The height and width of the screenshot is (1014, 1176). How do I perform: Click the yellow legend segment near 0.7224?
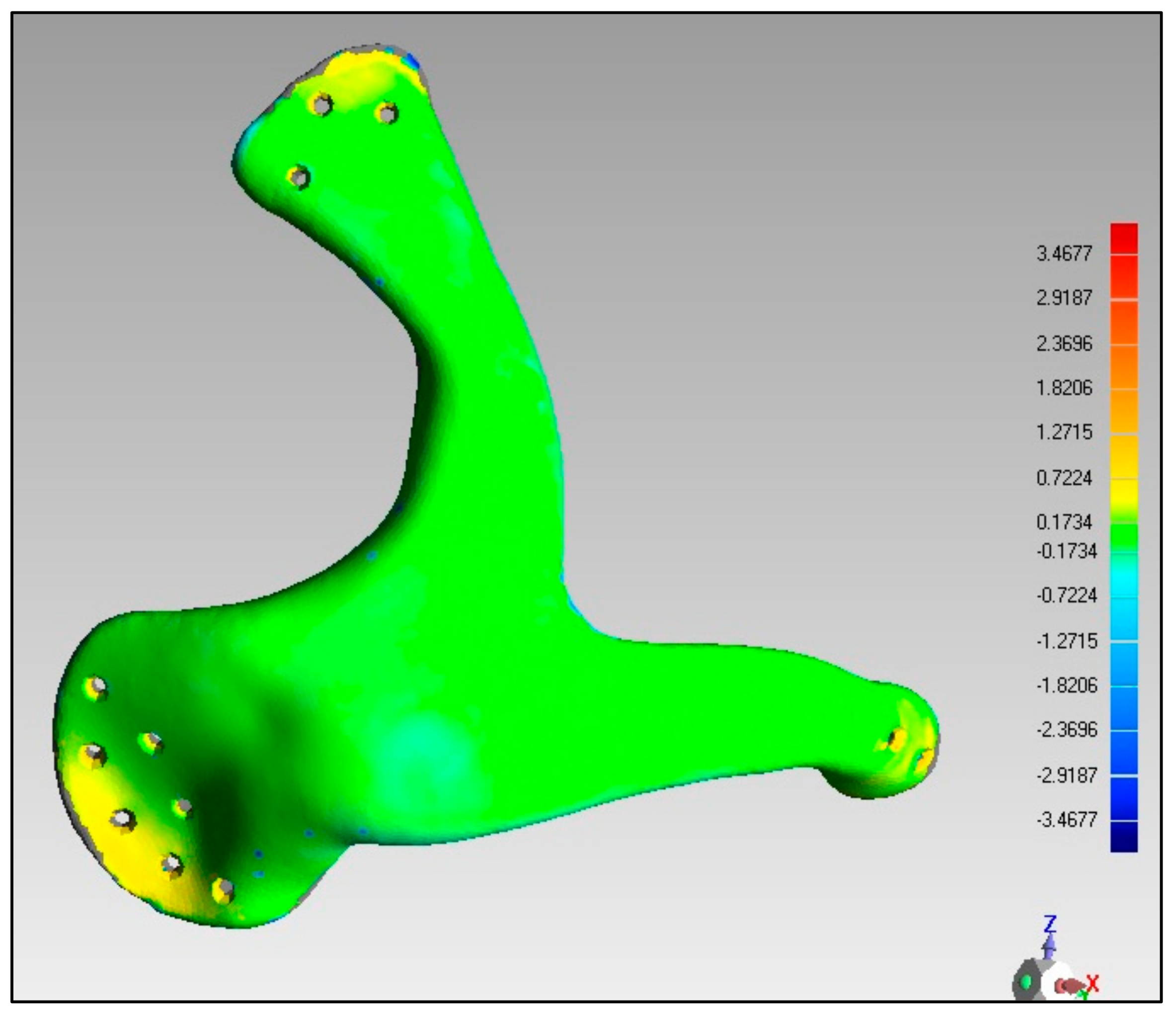pos(1124,493)
